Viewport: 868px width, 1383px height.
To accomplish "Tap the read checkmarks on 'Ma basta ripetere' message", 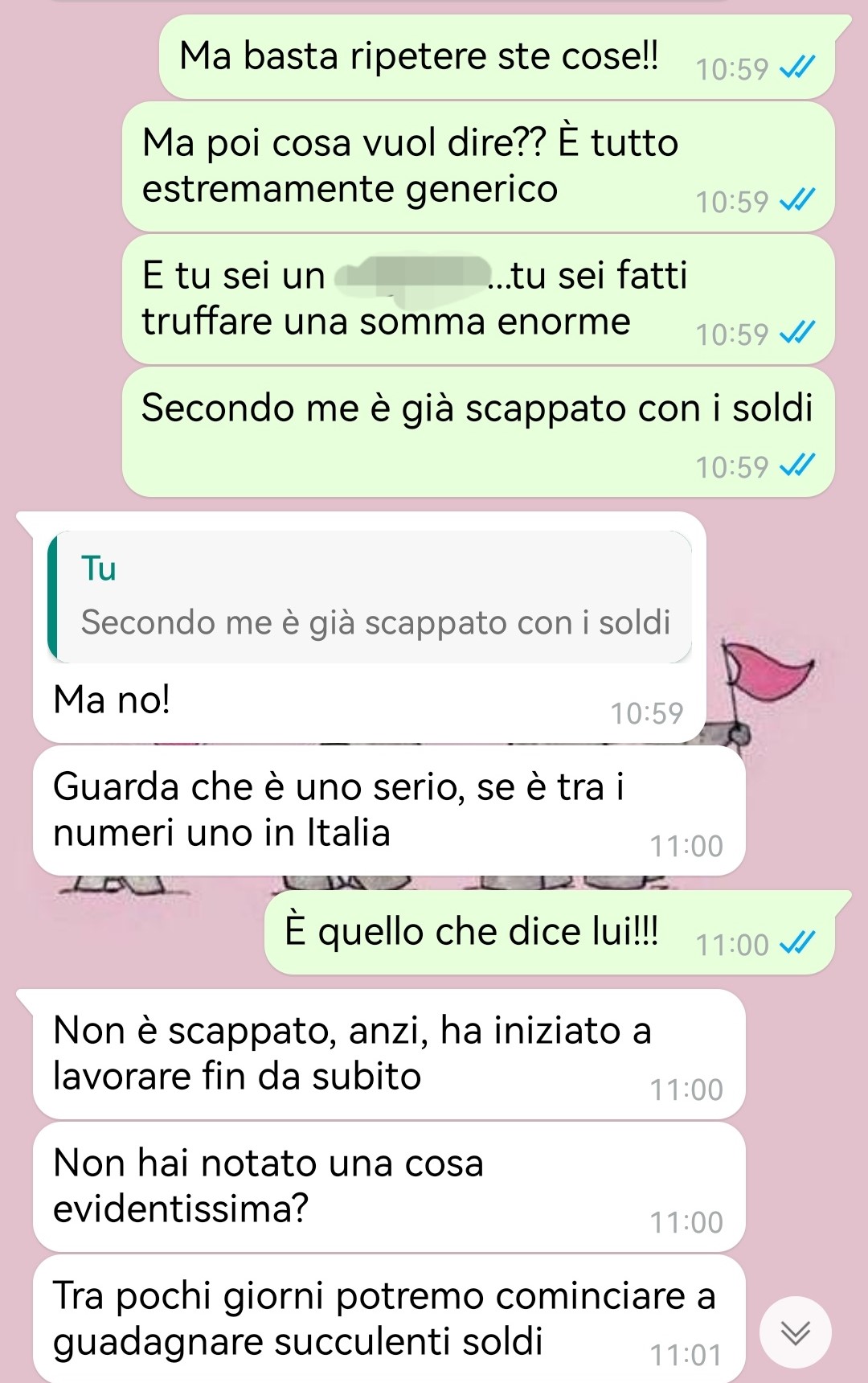I will click(797, 68).
